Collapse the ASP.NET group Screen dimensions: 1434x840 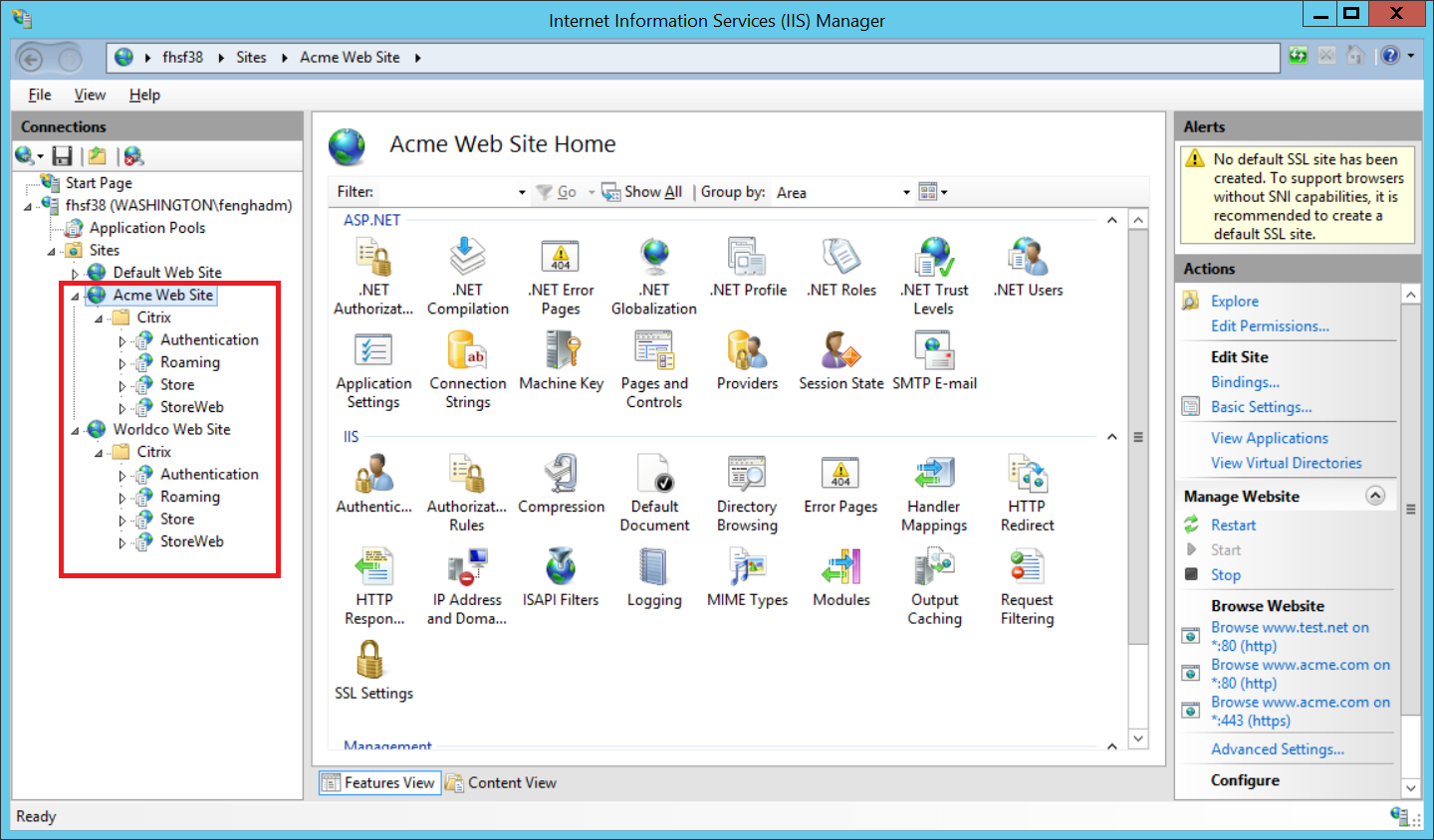(x=1112, y=220)
